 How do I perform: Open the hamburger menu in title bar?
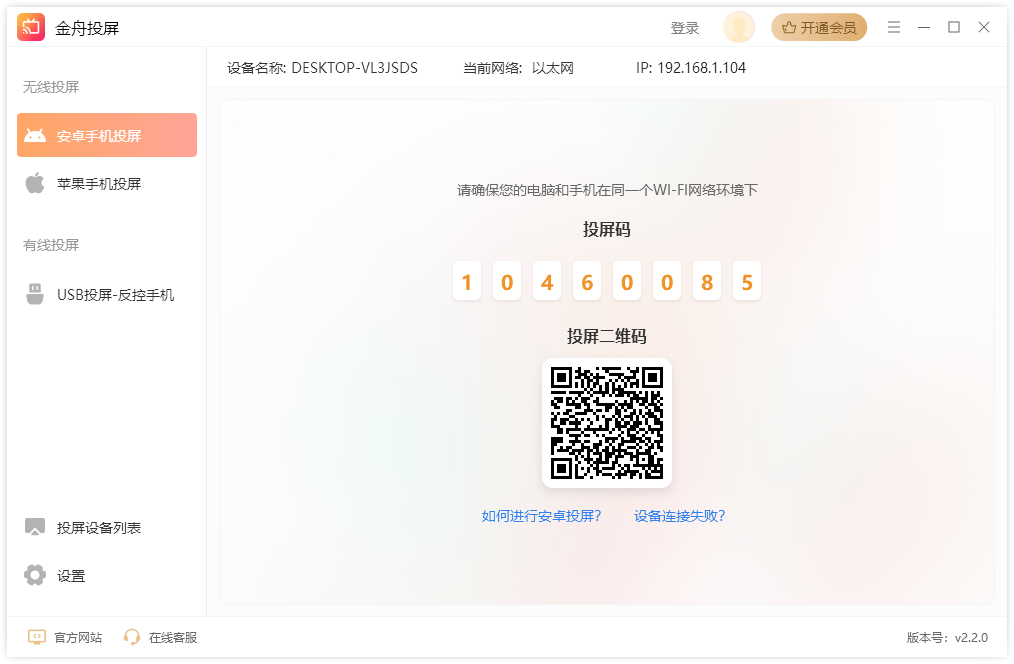click(x=894, y=28)
